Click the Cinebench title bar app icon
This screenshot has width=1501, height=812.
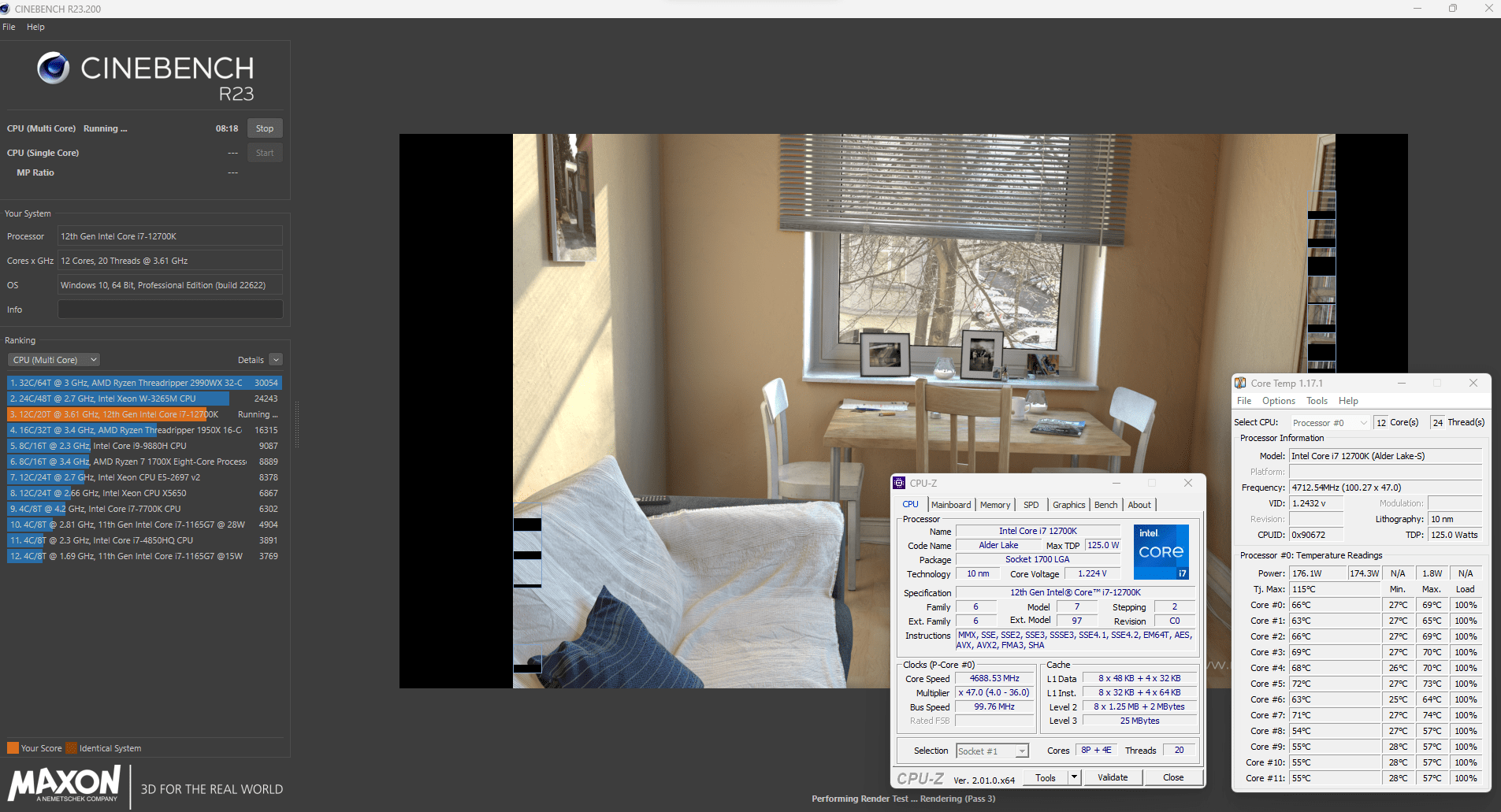coord(6,9)
